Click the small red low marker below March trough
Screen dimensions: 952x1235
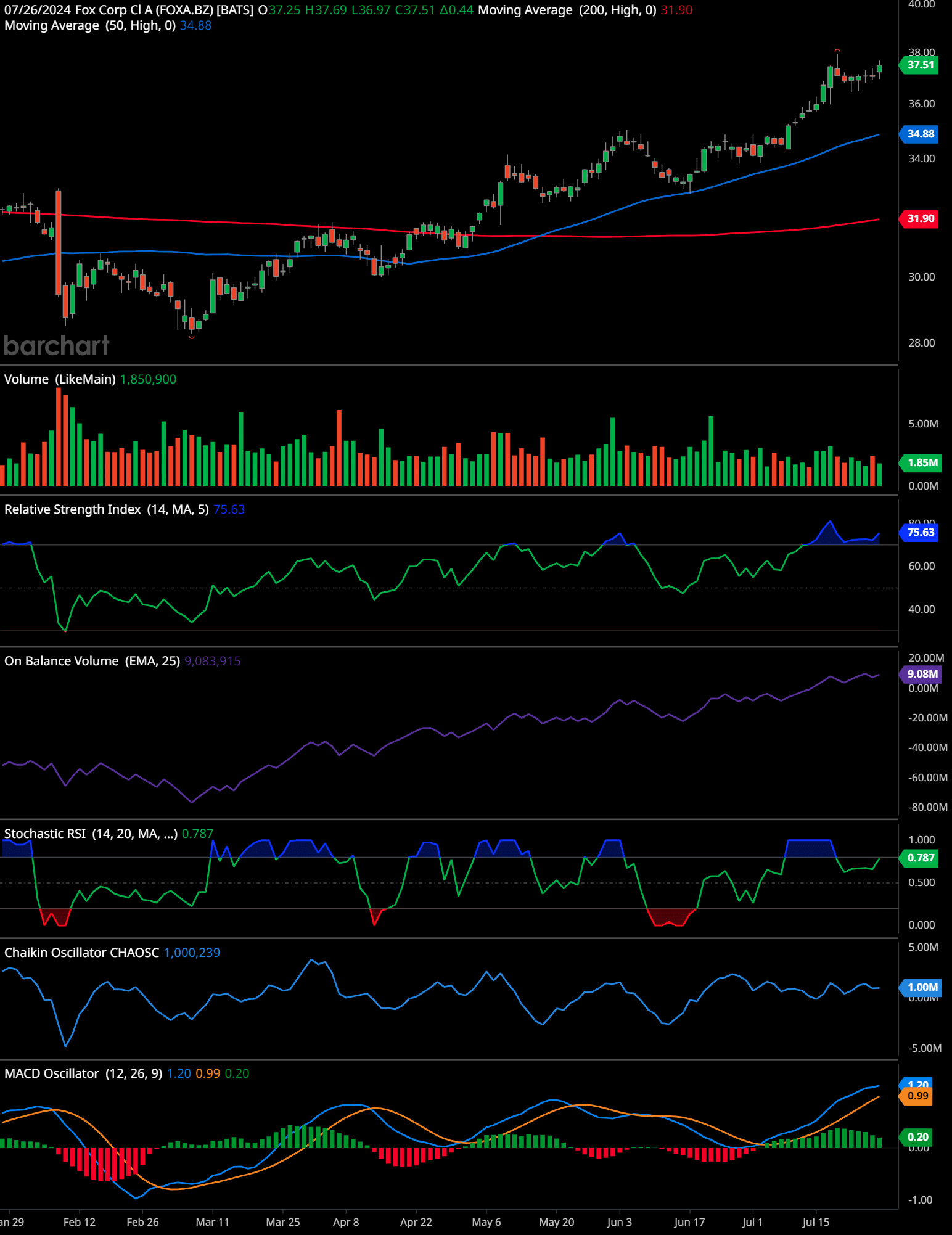point(192,337)
